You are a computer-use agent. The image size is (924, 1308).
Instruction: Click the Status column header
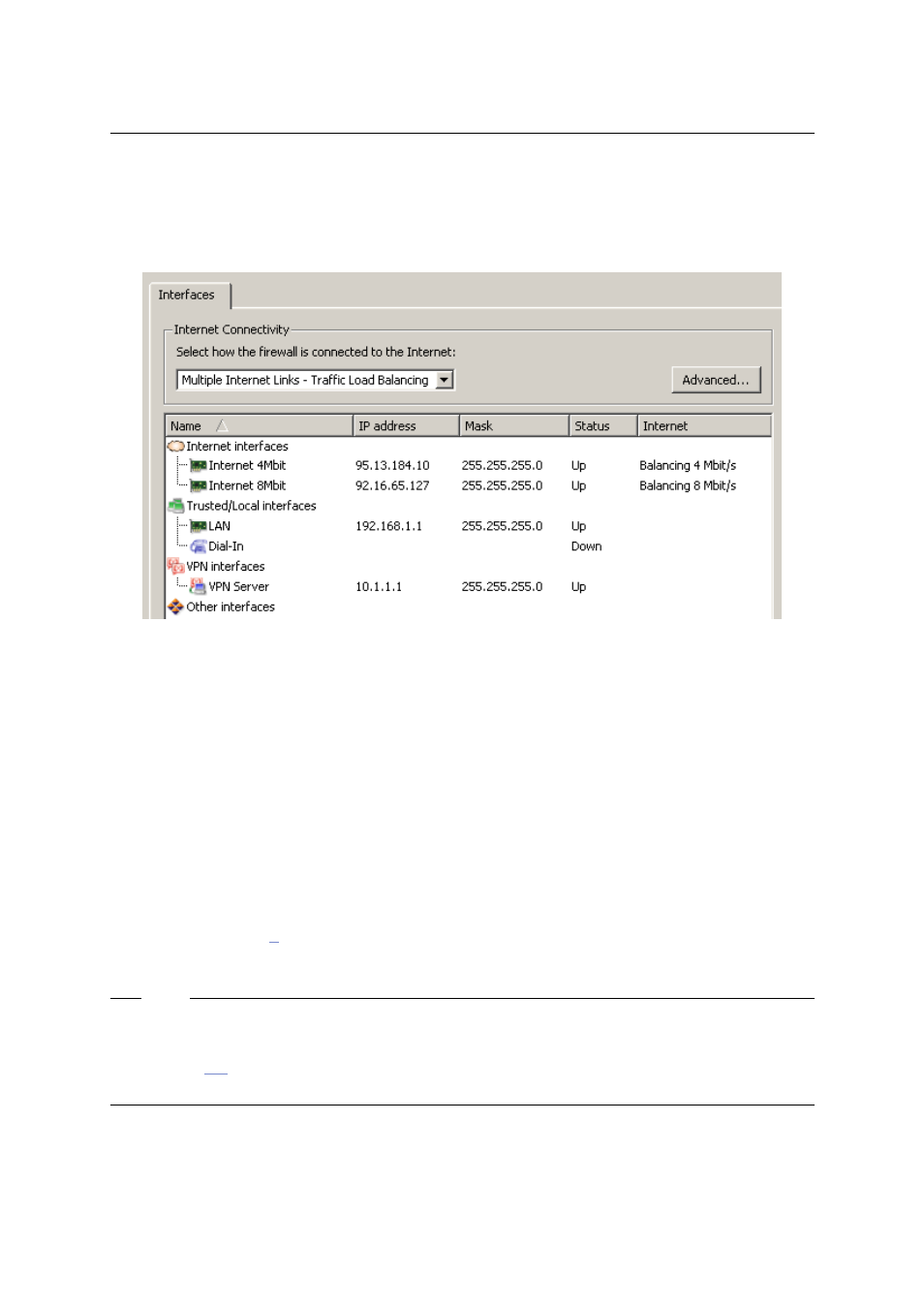[x=603, y=425]
